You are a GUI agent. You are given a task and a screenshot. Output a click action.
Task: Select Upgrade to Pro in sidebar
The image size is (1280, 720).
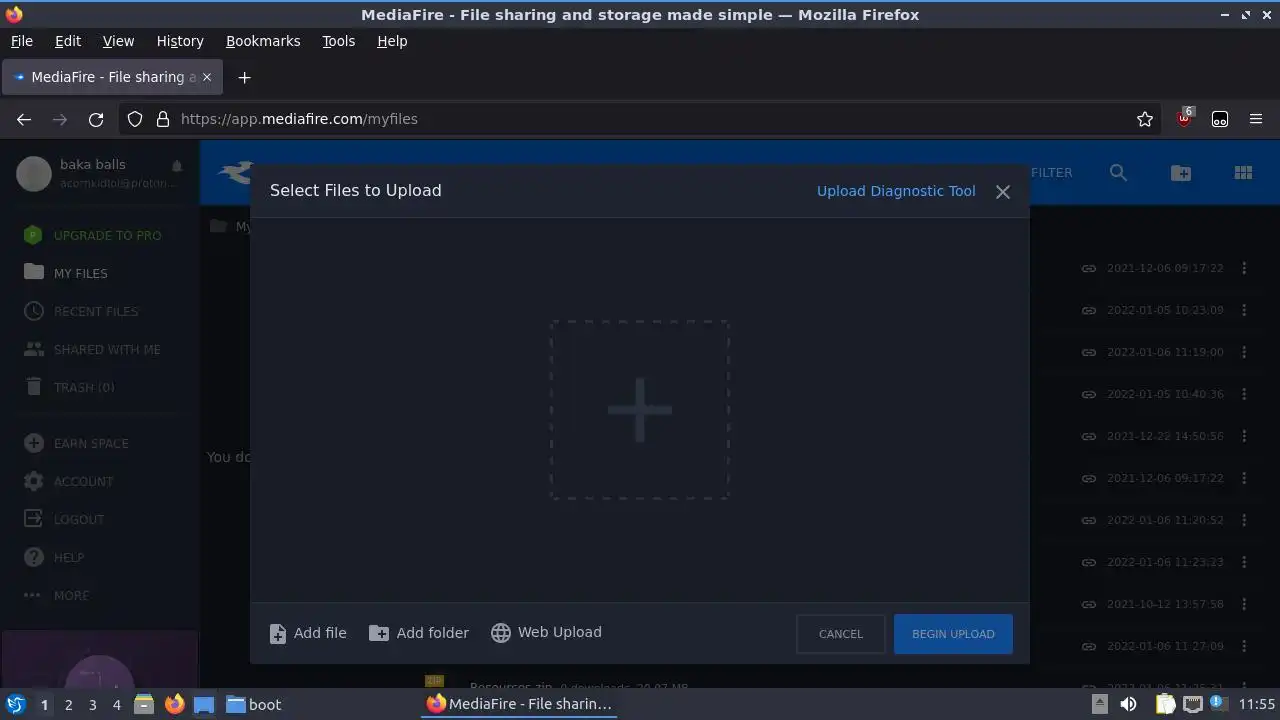click(93, 235)
